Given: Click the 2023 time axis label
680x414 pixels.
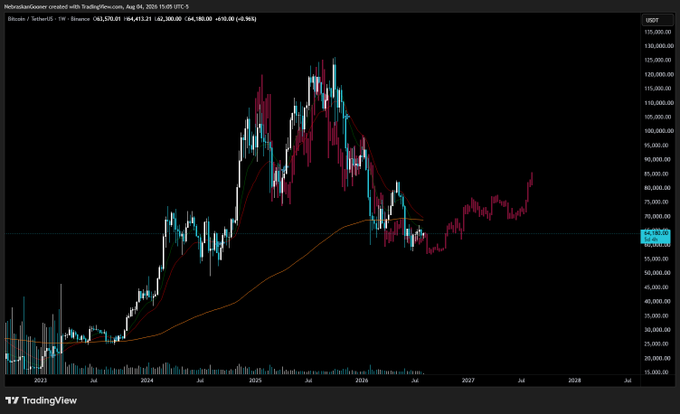Looking at the screenshot, I should pyautogui.click(x=40, y=381).
